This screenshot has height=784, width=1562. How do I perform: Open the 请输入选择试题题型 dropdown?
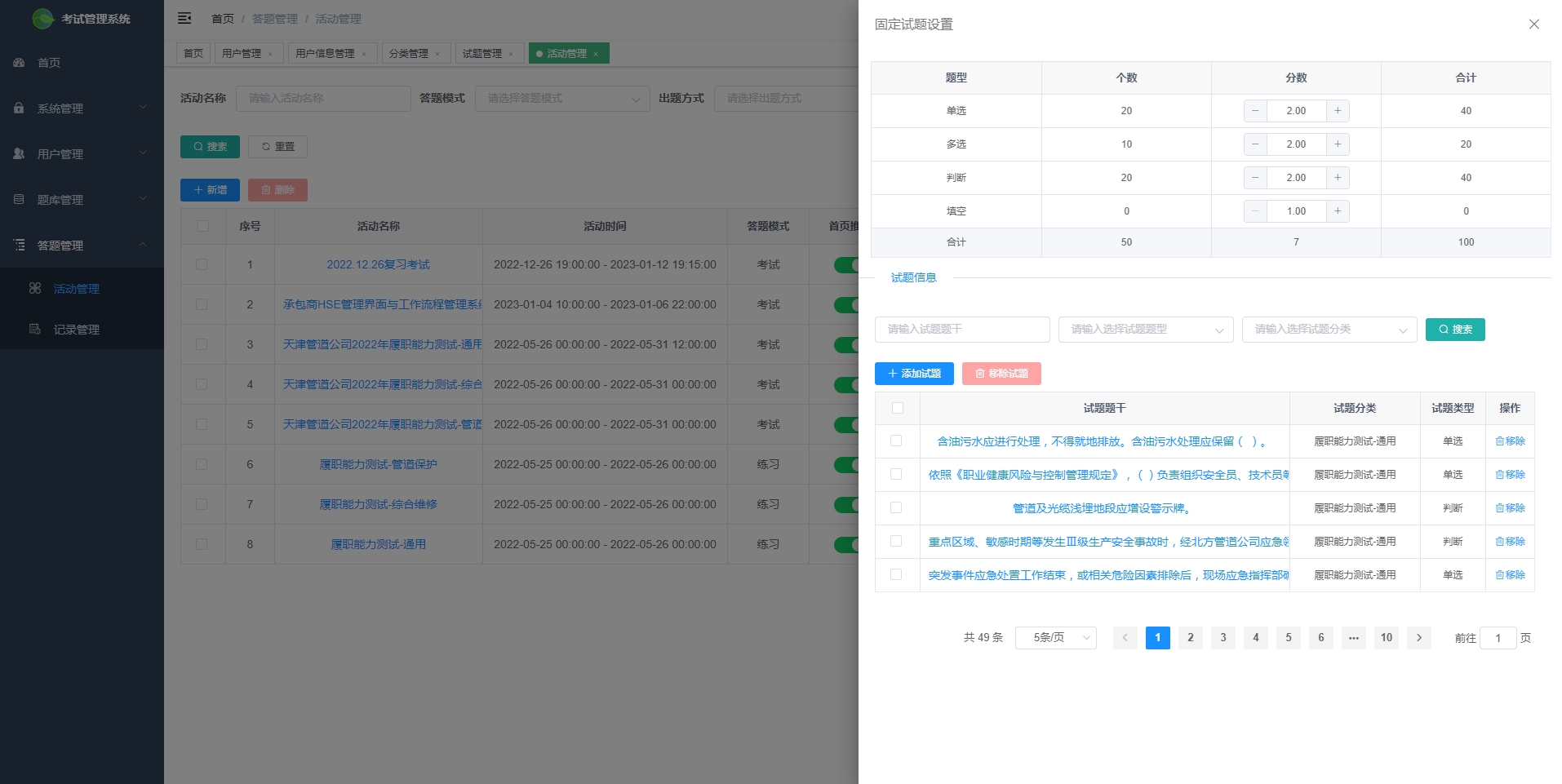(x=1146, y=330)
